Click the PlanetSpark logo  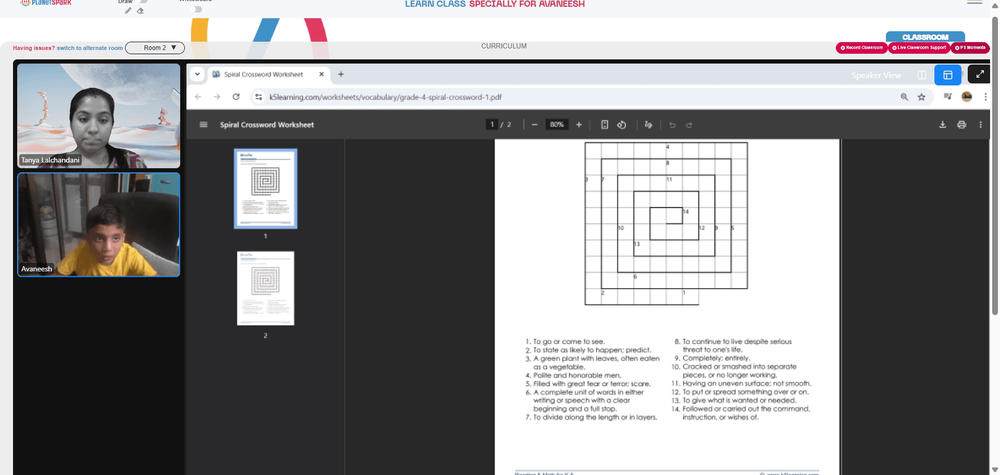(46, 3)
